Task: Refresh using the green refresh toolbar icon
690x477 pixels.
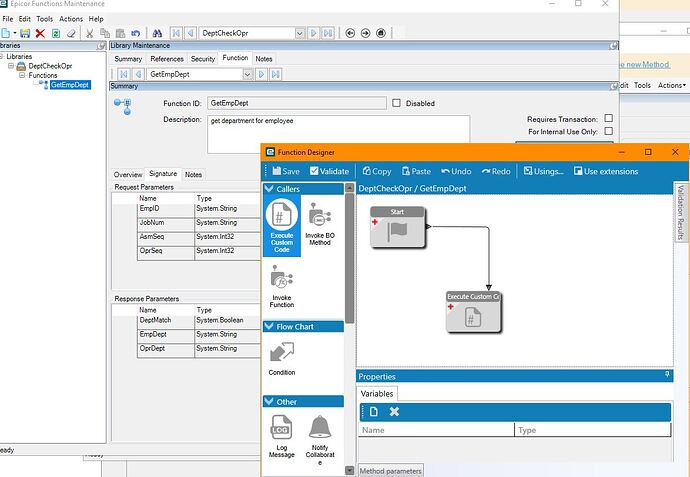Action: [56, 33]
